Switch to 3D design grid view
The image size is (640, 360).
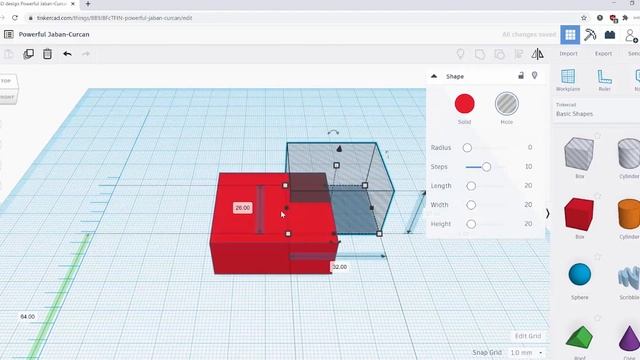570,35
